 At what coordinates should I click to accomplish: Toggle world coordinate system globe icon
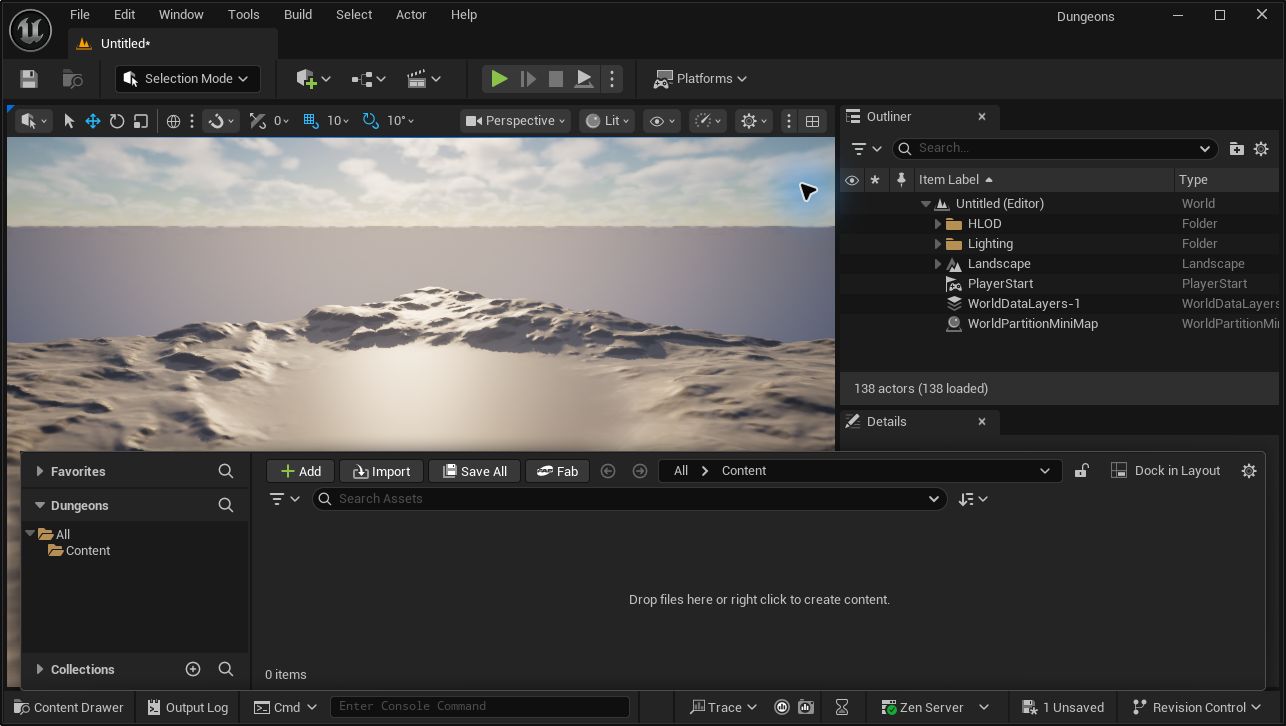tap(173, 121)
